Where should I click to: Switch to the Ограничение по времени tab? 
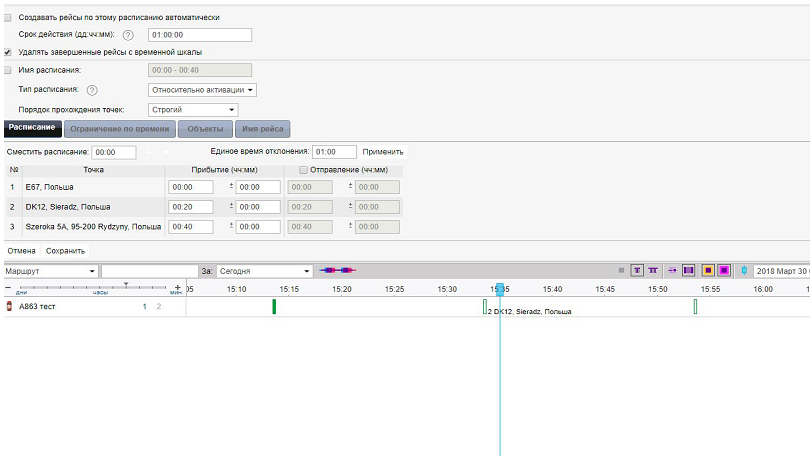120,129
